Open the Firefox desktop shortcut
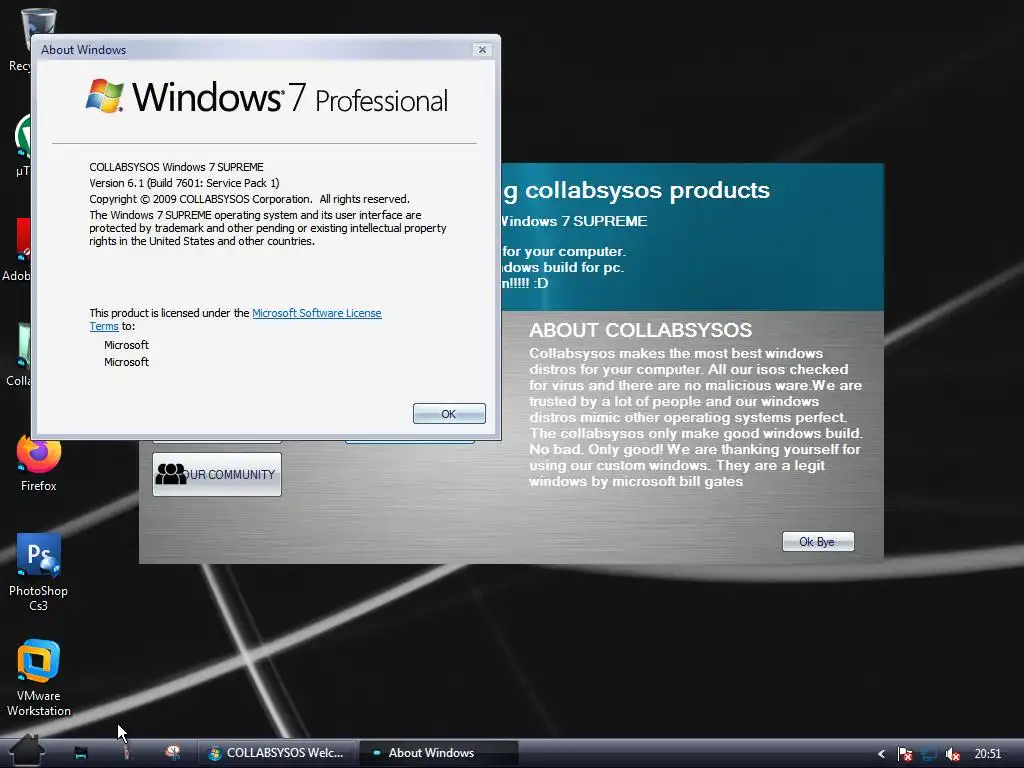This screenshot has width=1024, height=768. pyautogui.click(x=39, y=461)
